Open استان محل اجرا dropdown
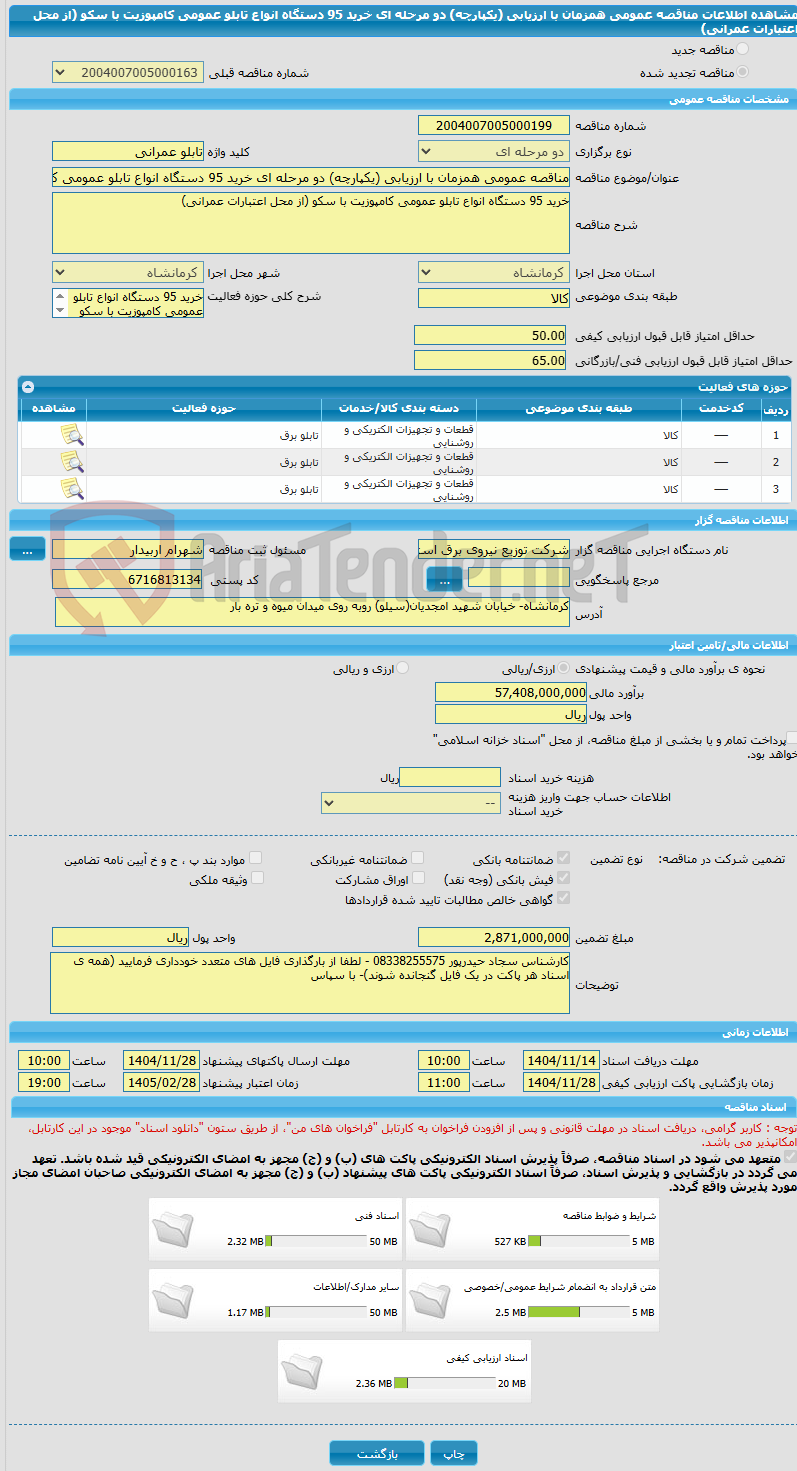Screen dimensions: 797x1471 tap(494, 272)
